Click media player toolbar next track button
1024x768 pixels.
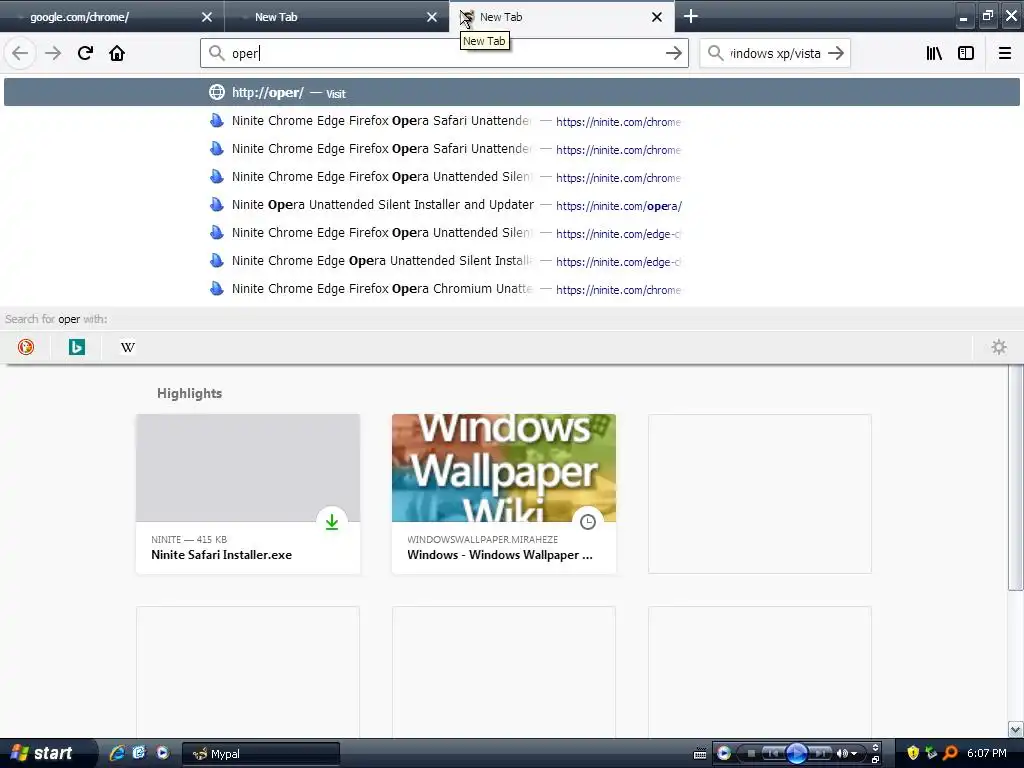(820, 754)
